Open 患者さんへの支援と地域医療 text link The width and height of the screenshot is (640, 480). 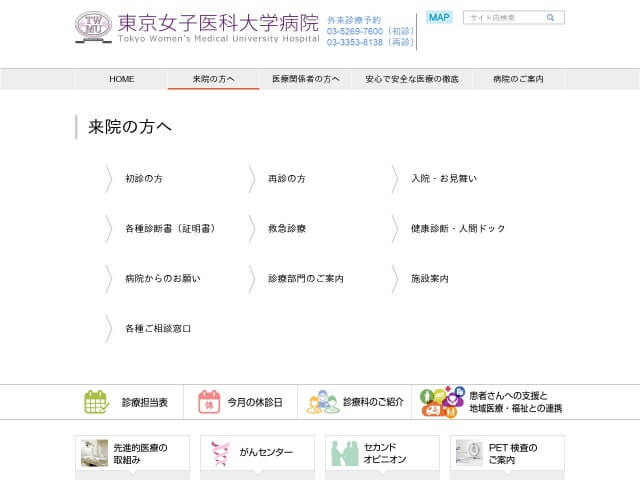[516, 402]
